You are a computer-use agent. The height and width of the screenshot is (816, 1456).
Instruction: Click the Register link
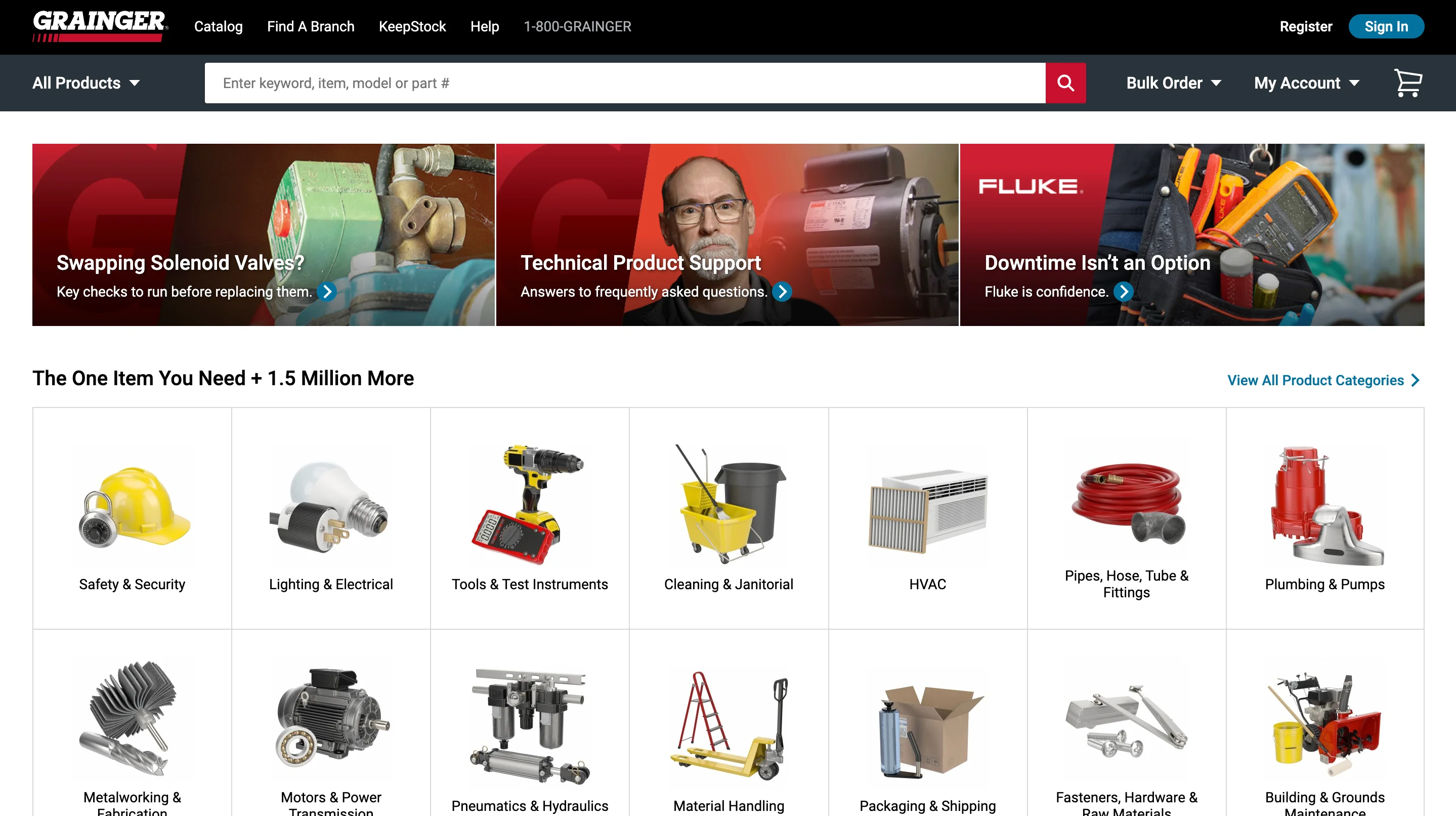[x=1306, y=27]
